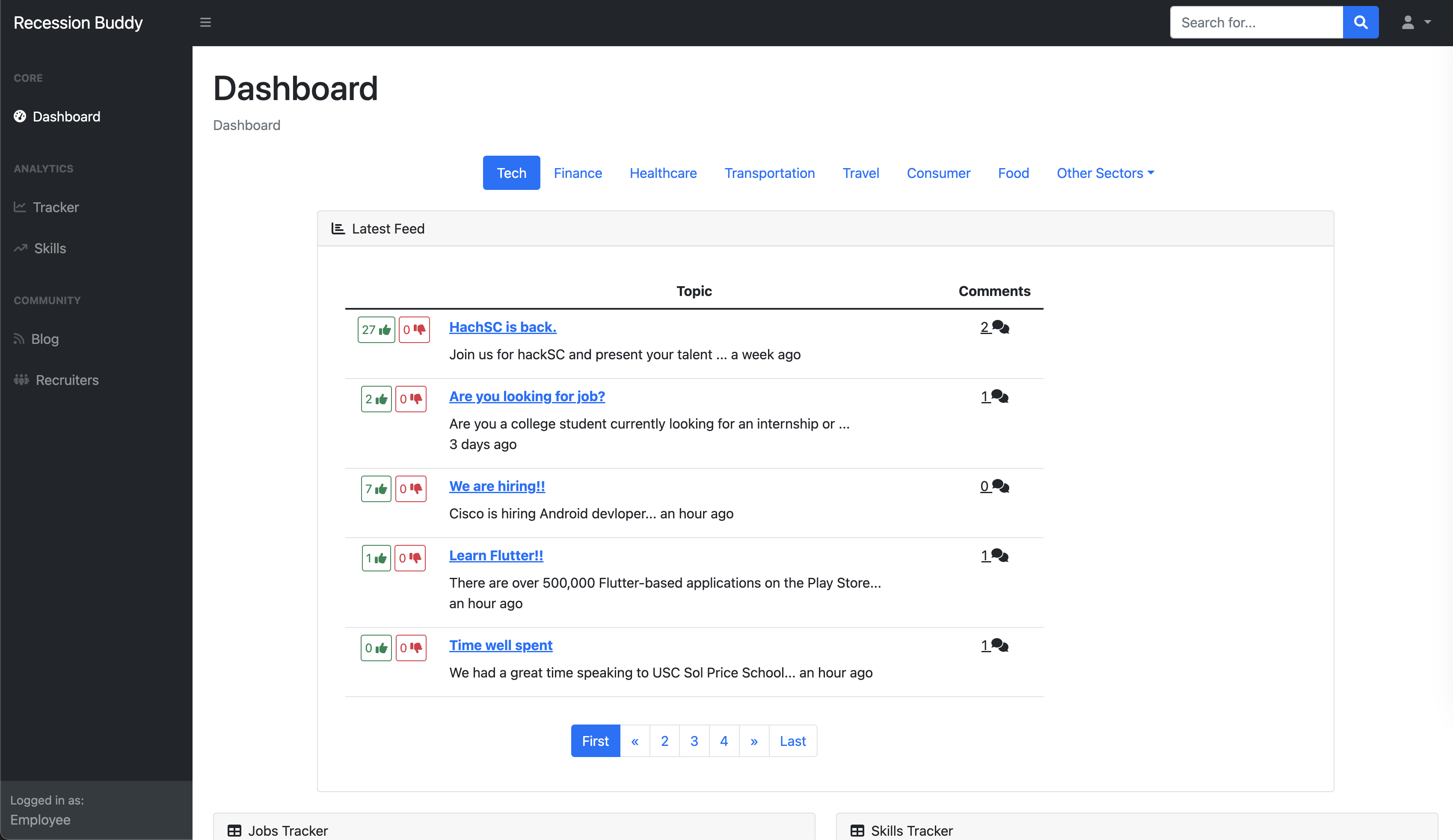Viewport: 1453px width, 840px height.
Task: Click the next page double-arrow button
Action: [x=753, y=741]
